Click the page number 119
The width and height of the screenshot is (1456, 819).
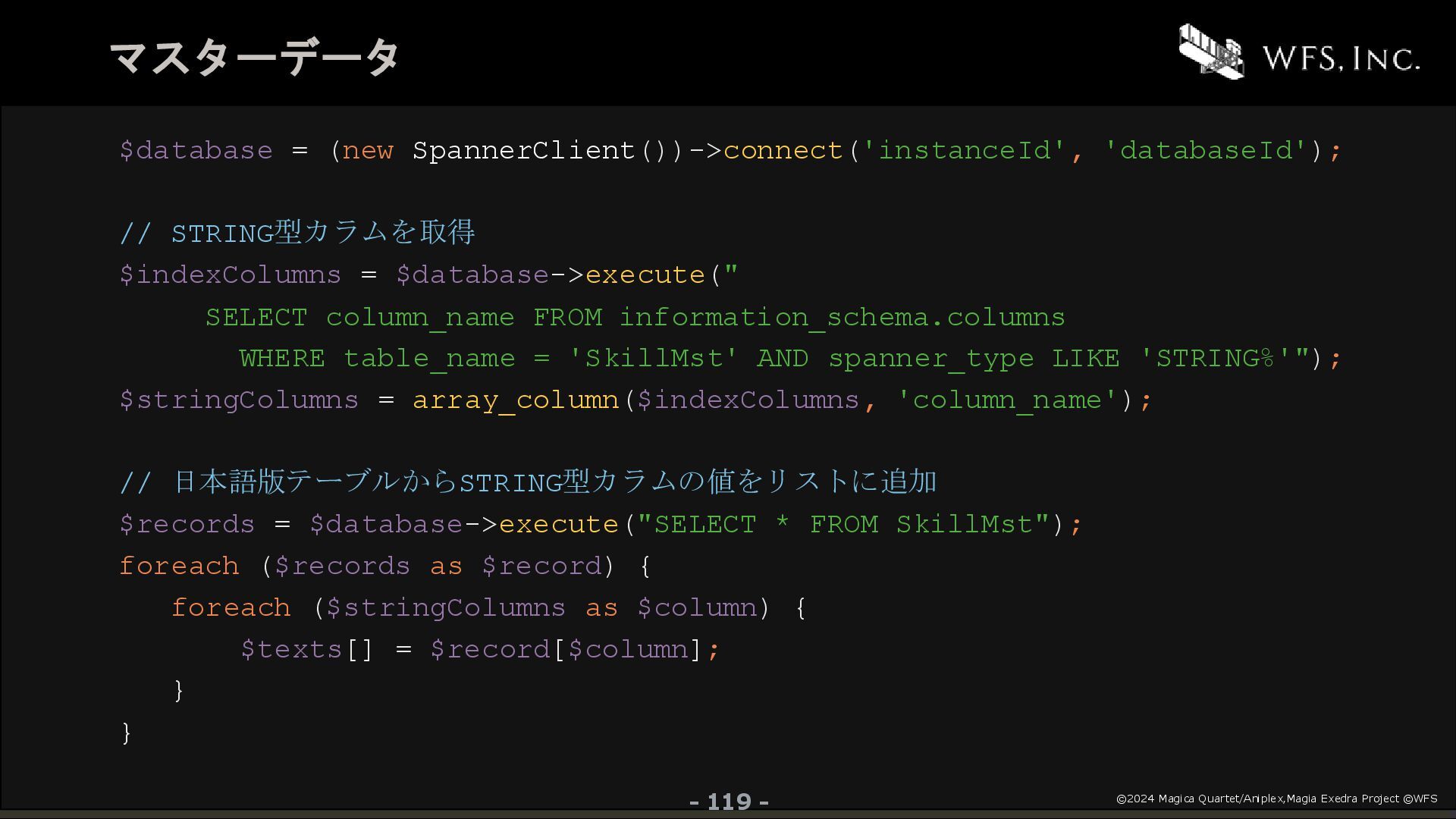pos(729,802)
